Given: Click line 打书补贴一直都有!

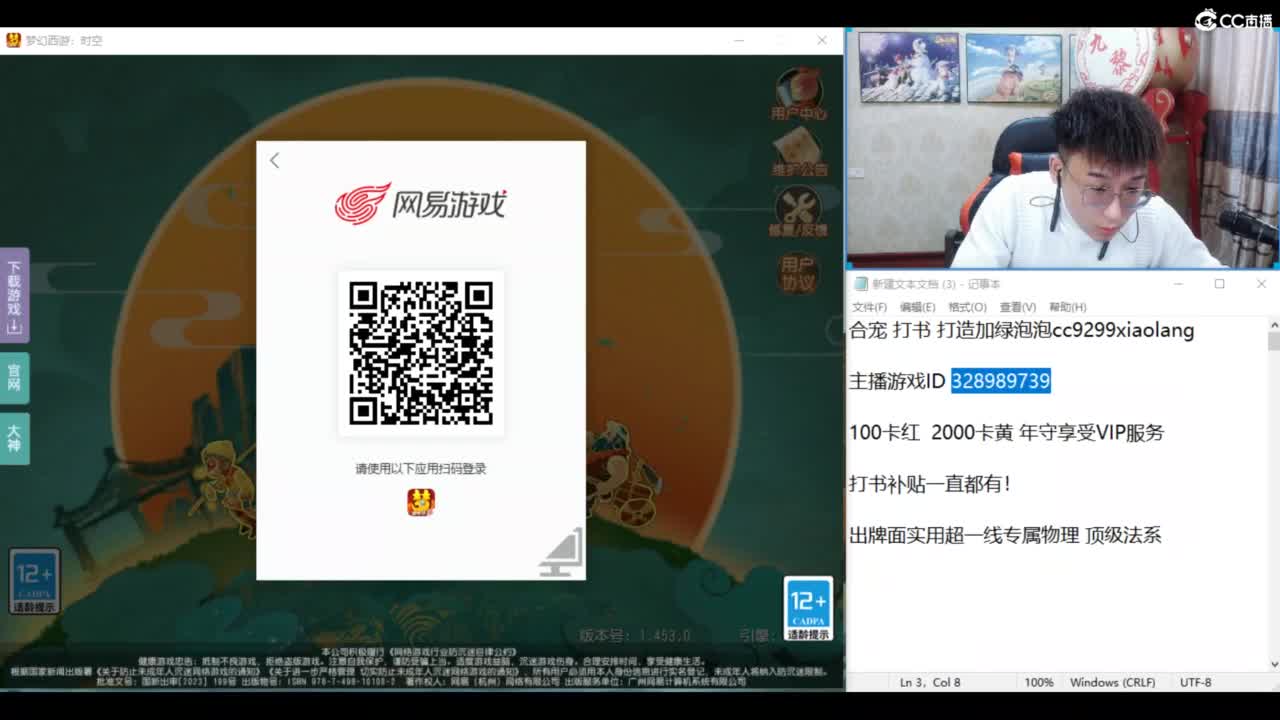Looking at the screenshot, I should (x=930, y=484).
